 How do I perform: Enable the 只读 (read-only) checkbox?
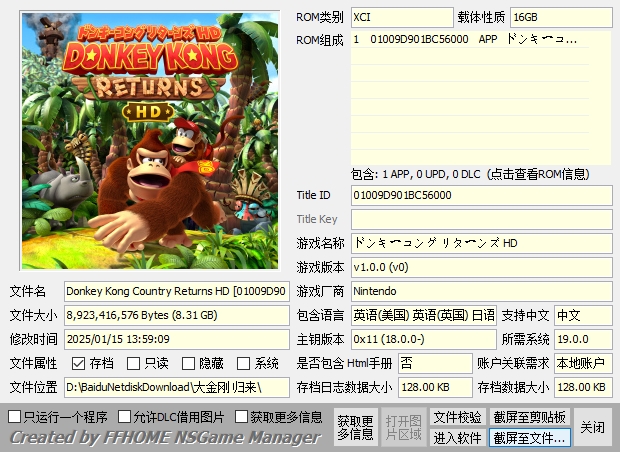pyautogui.click(x=134, y=363)
